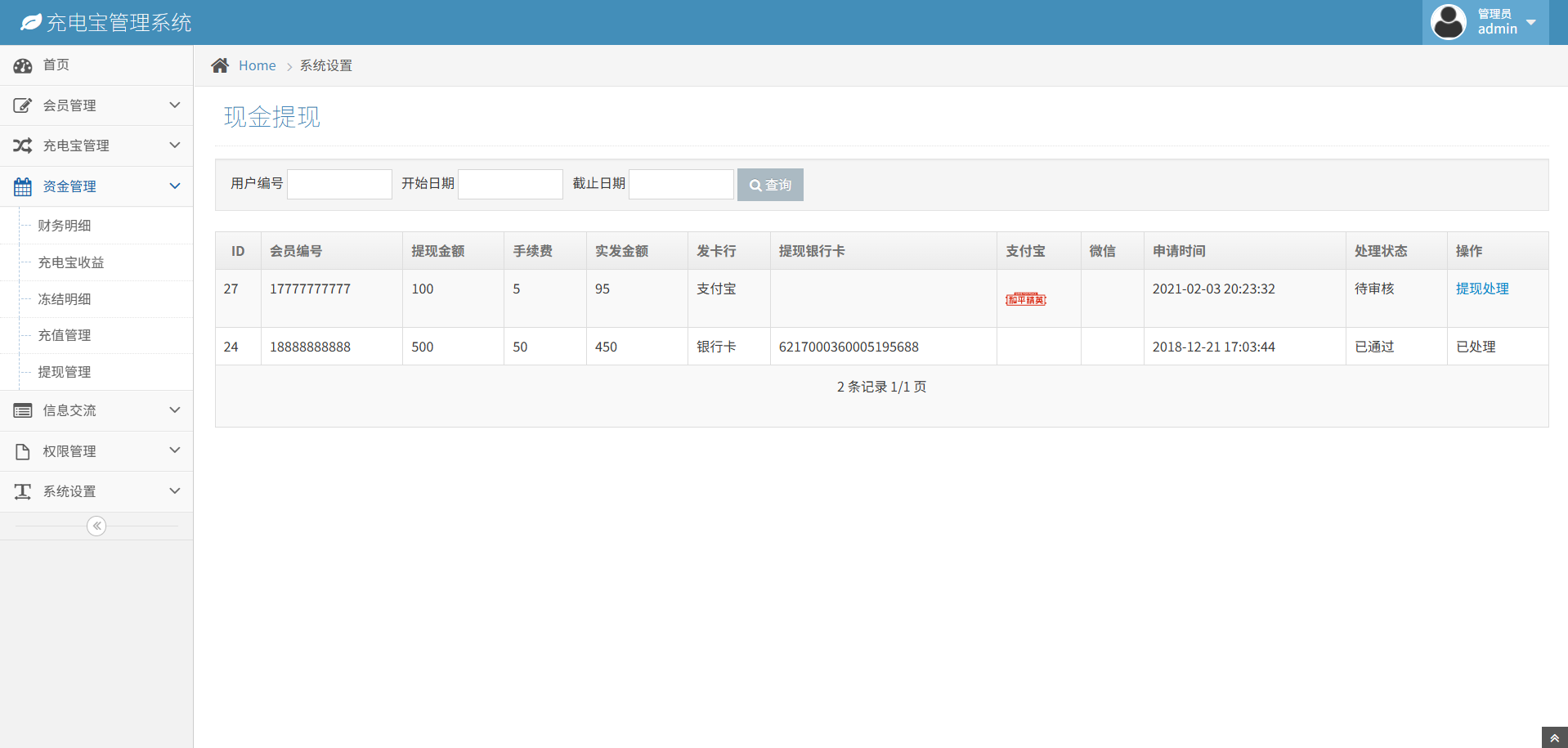Click the shuffle icon beside 充电宝管理

pyautogui.click(x=23, y=146)
